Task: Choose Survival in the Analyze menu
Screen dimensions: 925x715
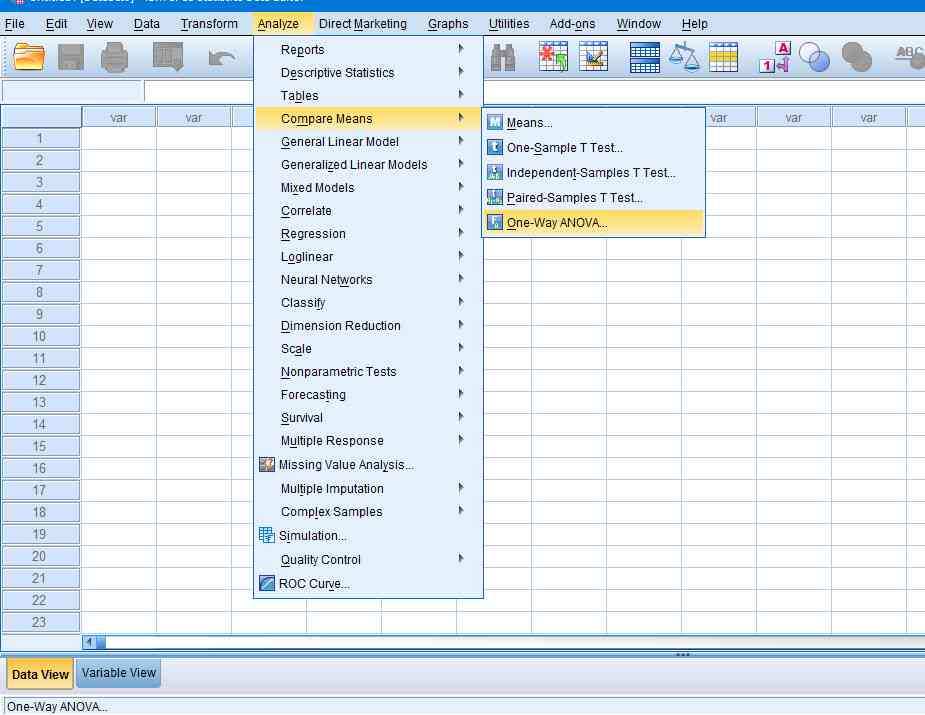Action: click(368, 418)
